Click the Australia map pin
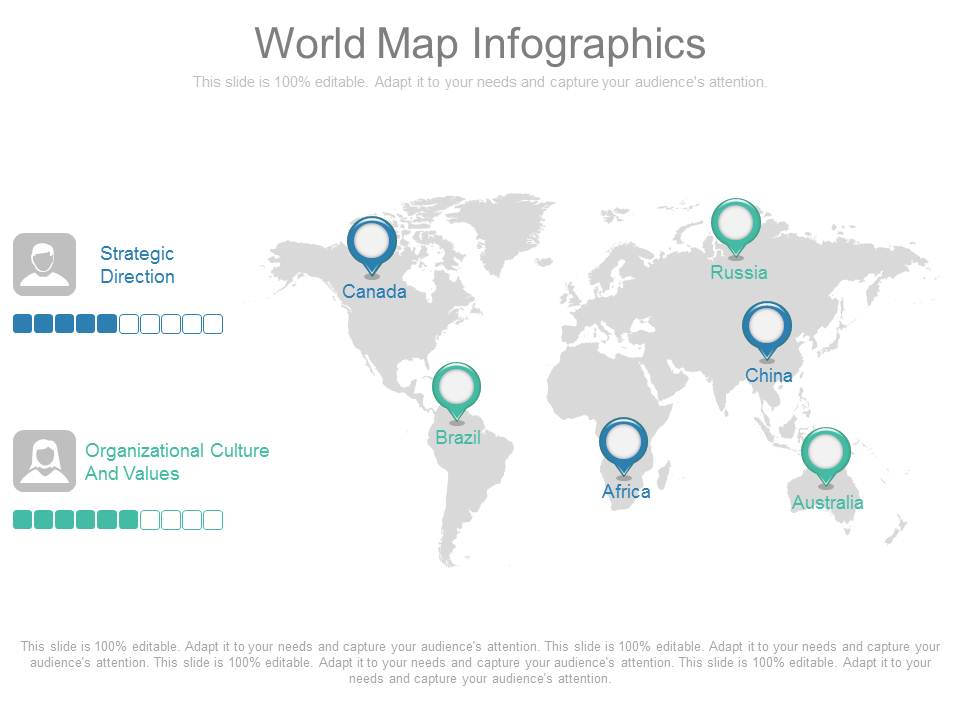 click(x=826, y=458)
